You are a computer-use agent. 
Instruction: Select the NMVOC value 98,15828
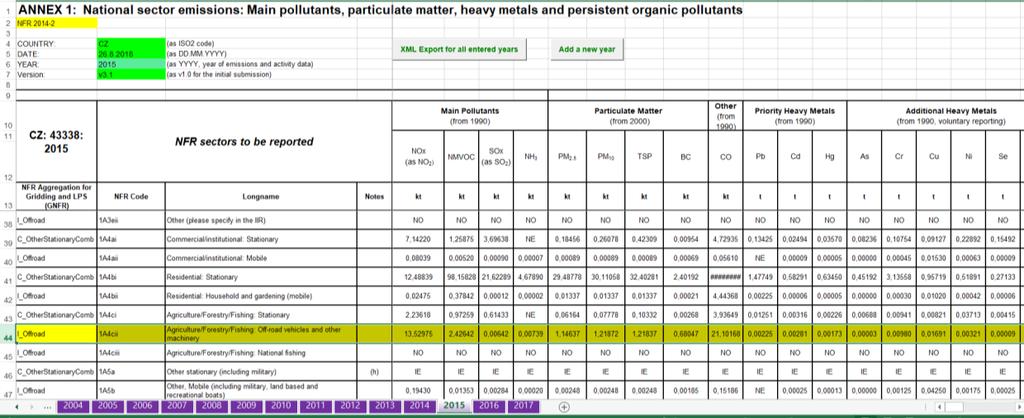click(x=461, y=277)
